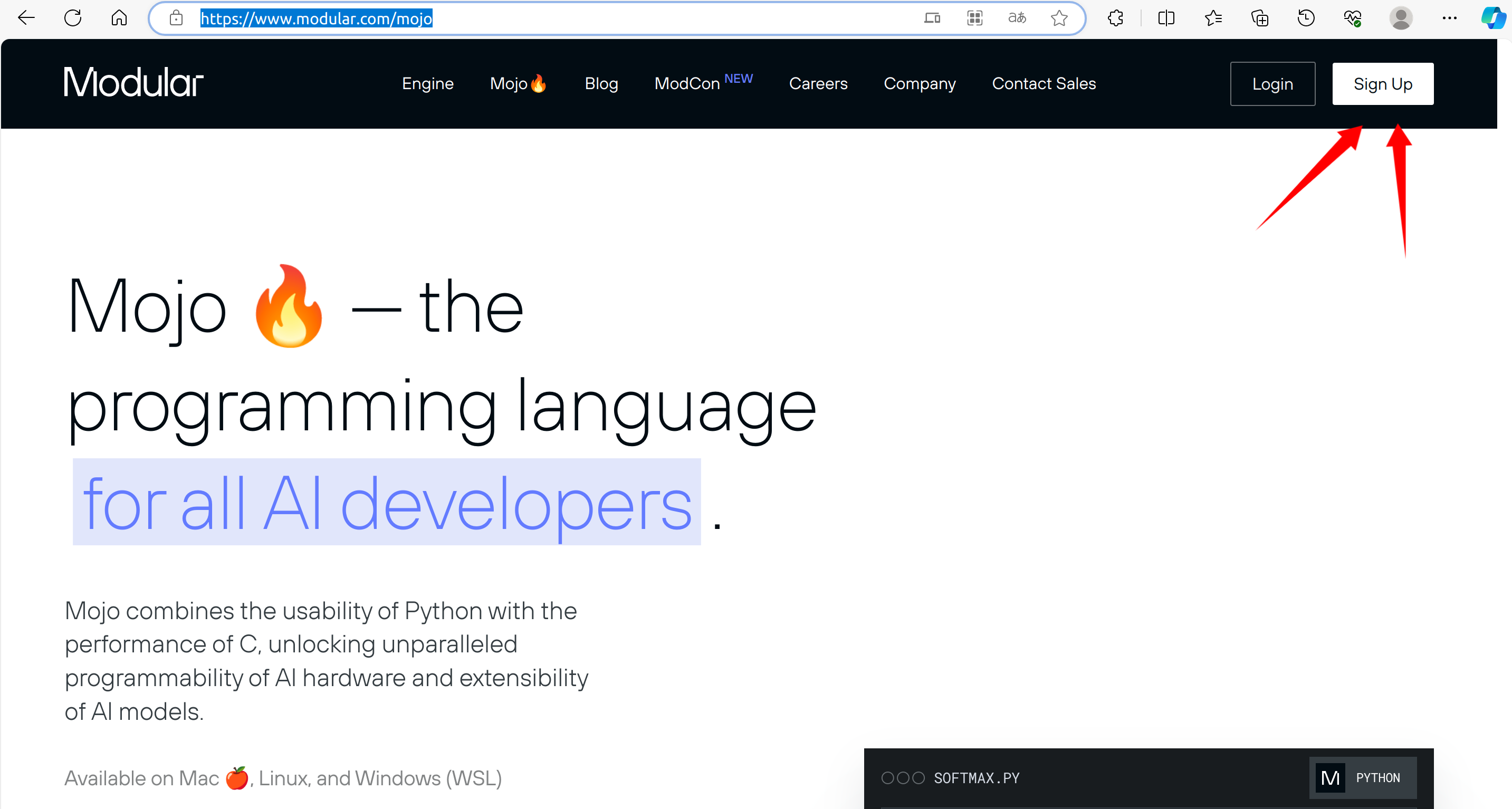
Task: Click the Login button
Action: 1272,83
